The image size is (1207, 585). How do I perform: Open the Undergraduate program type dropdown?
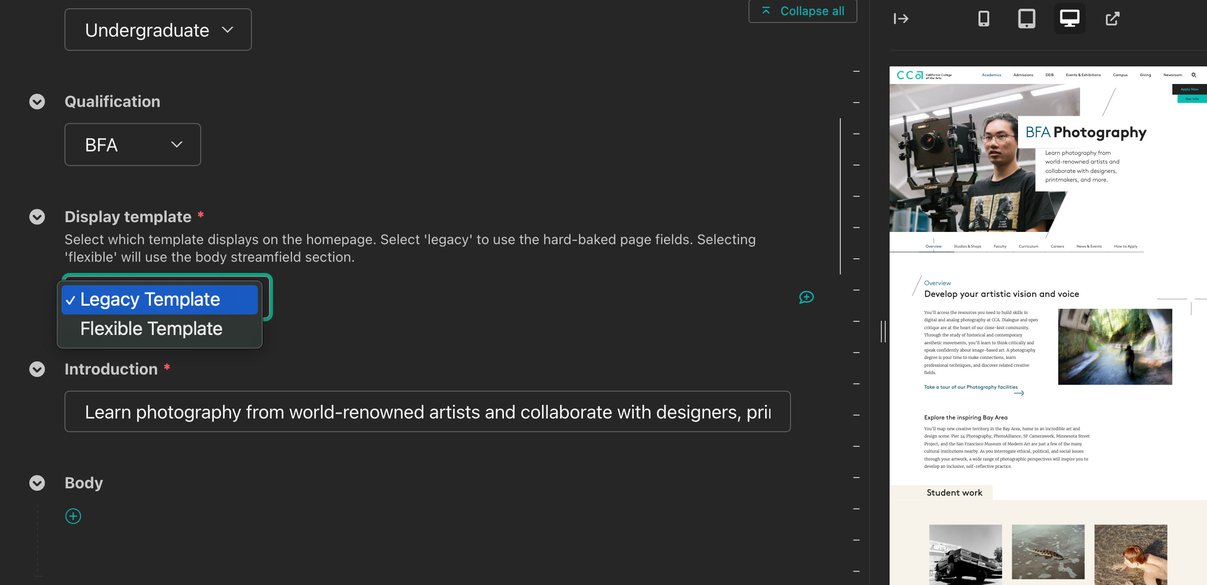coord(157,30)
